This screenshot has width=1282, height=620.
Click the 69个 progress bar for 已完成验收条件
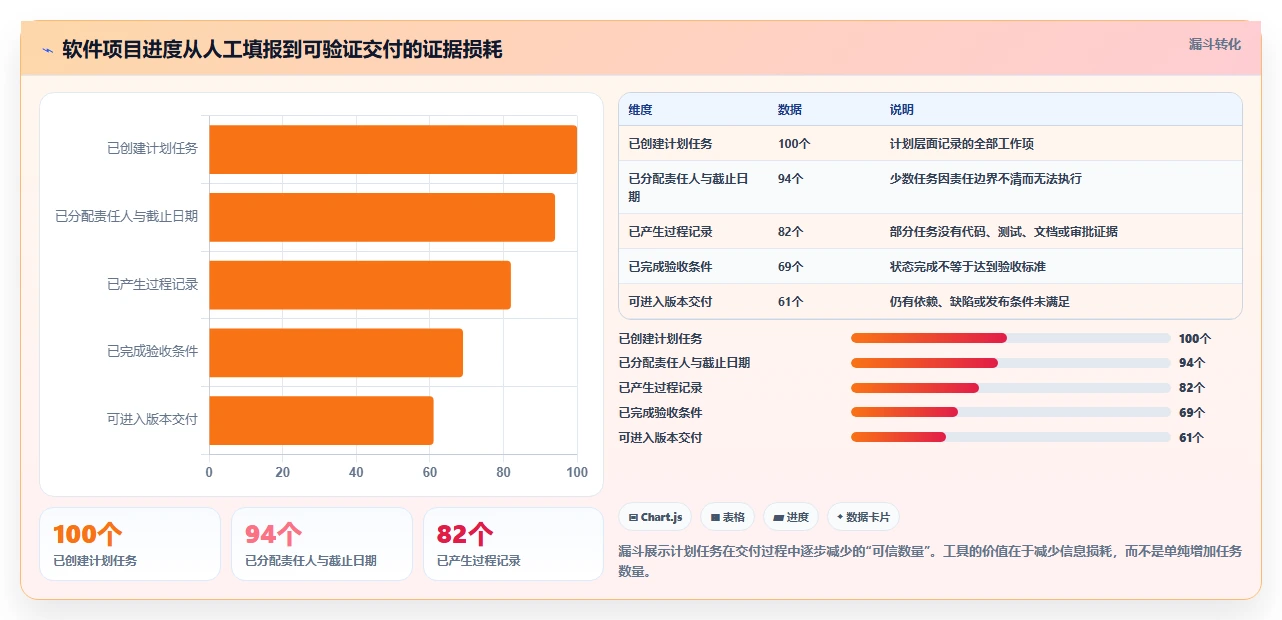pyautogui.click(x=1010, y=412)
